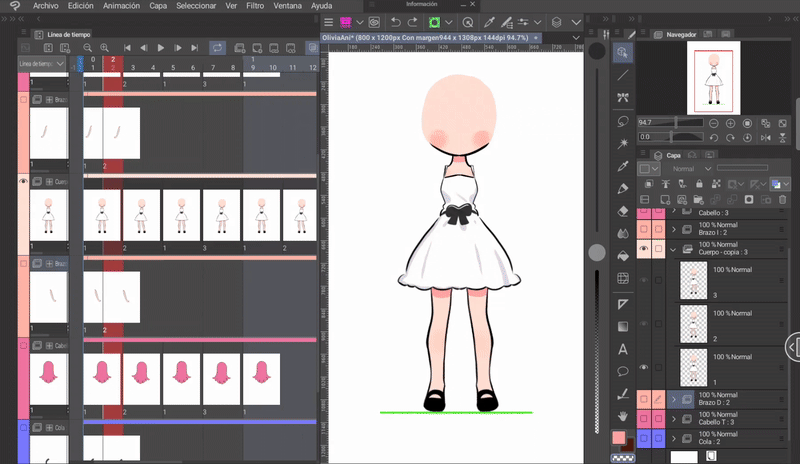800x464 pixels.
Task: Toggle visibility of Cuerpo timeline track
Action: (23, 182)
